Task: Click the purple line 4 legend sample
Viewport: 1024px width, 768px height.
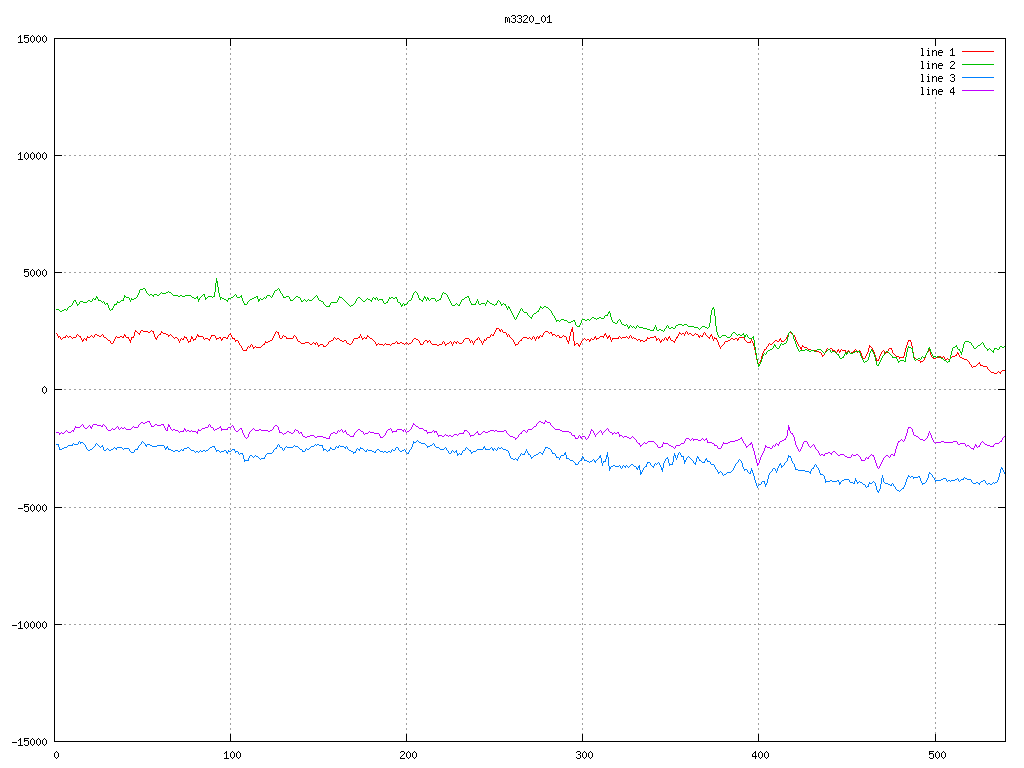Action: (978, 91)
